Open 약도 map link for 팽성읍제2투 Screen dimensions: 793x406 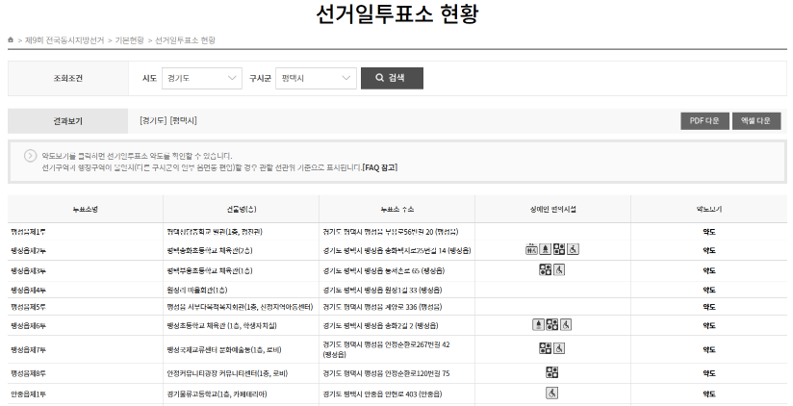tap(709, 250)
